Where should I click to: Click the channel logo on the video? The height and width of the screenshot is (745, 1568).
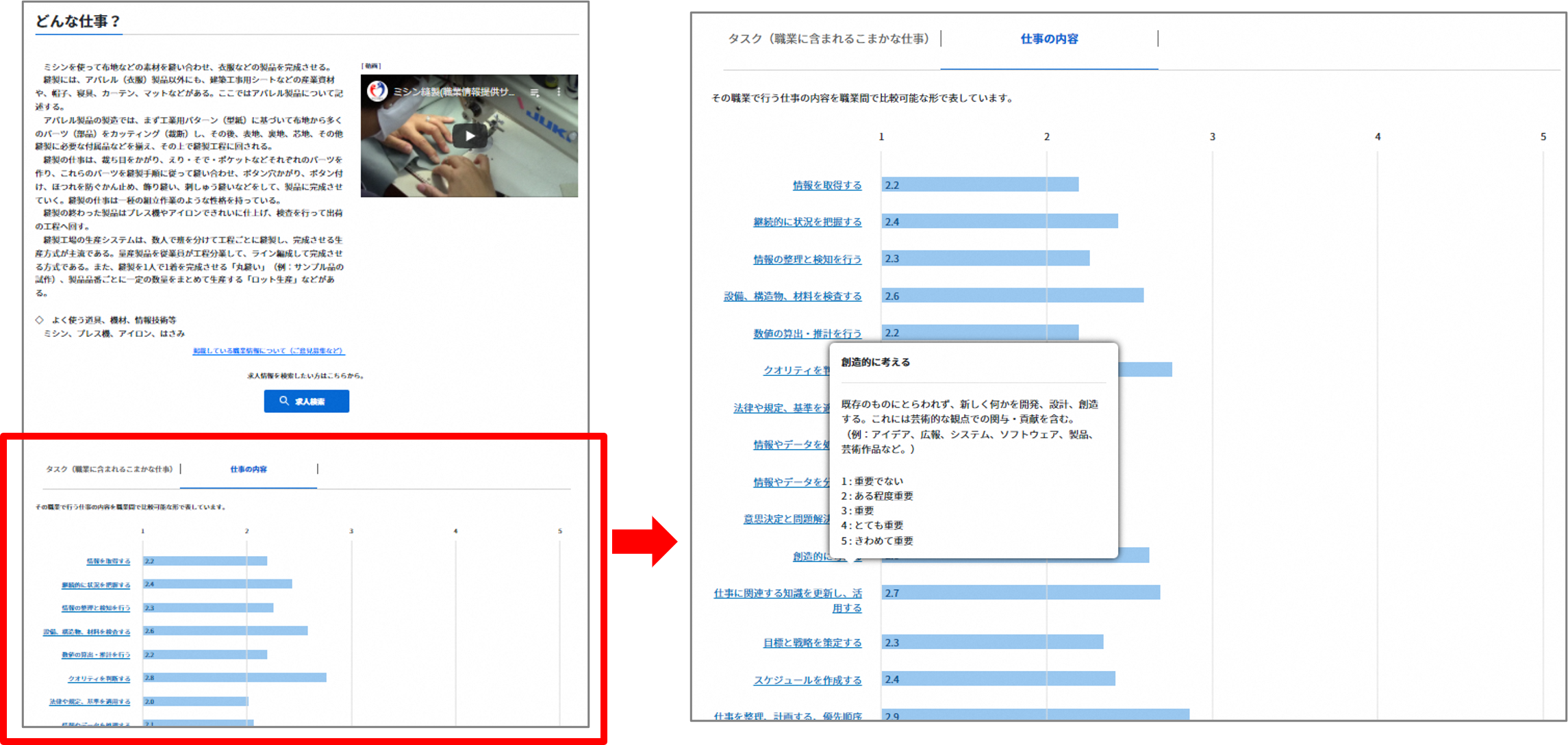tap(377, 91)
